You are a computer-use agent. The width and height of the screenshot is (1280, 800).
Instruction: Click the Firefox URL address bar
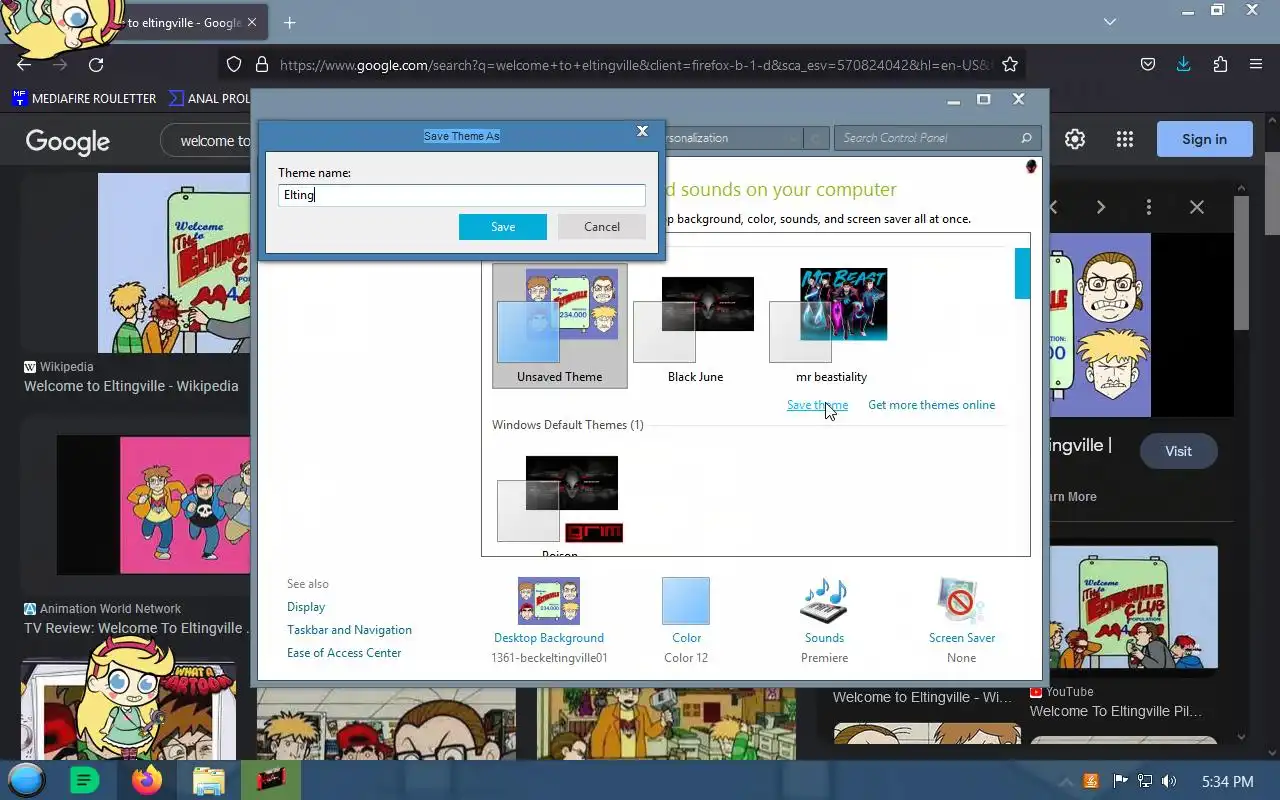coord(636,64)
